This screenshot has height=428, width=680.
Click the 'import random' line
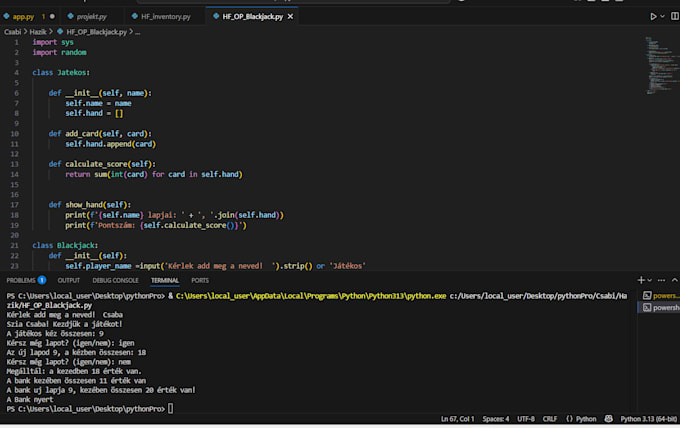(59, 52)
